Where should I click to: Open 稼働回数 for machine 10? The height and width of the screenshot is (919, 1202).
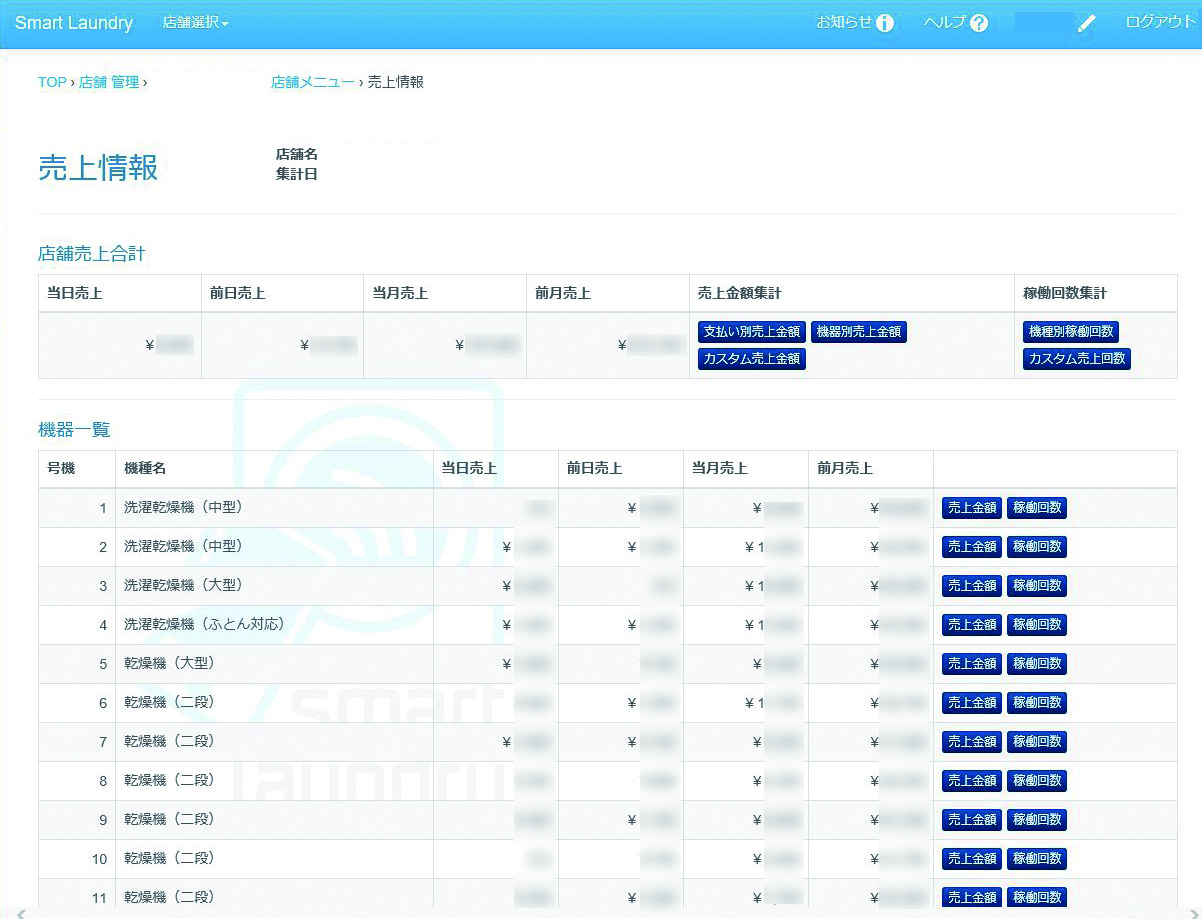click(1037, 859)
